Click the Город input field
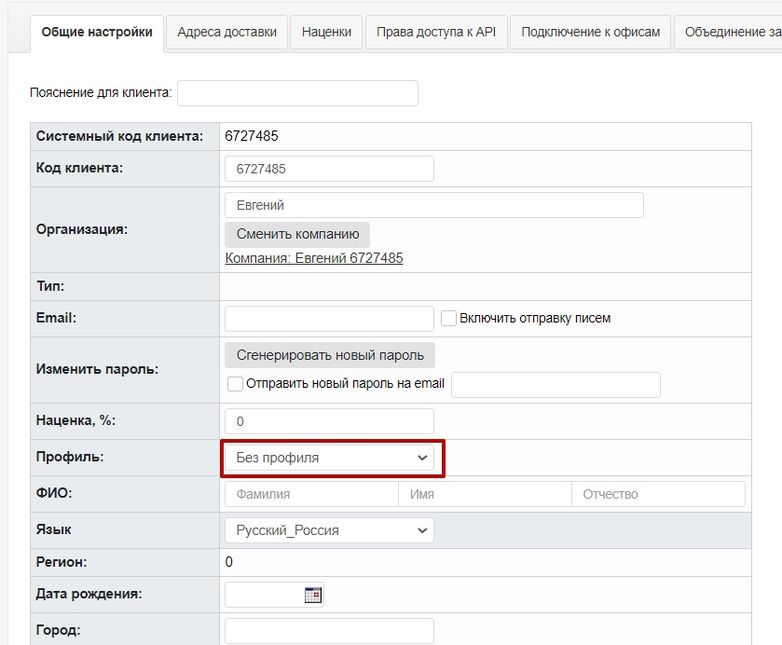Image resolution: width=782 pixels, height=645 pixels. coord(329,631)
